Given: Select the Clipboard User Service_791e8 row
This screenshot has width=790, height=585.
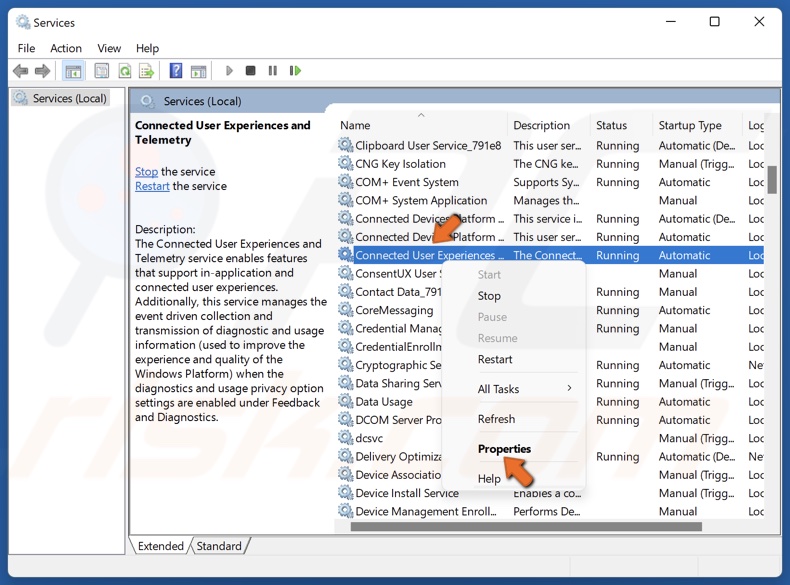Looking at the screenshot, I should click(x=550, y=146).
